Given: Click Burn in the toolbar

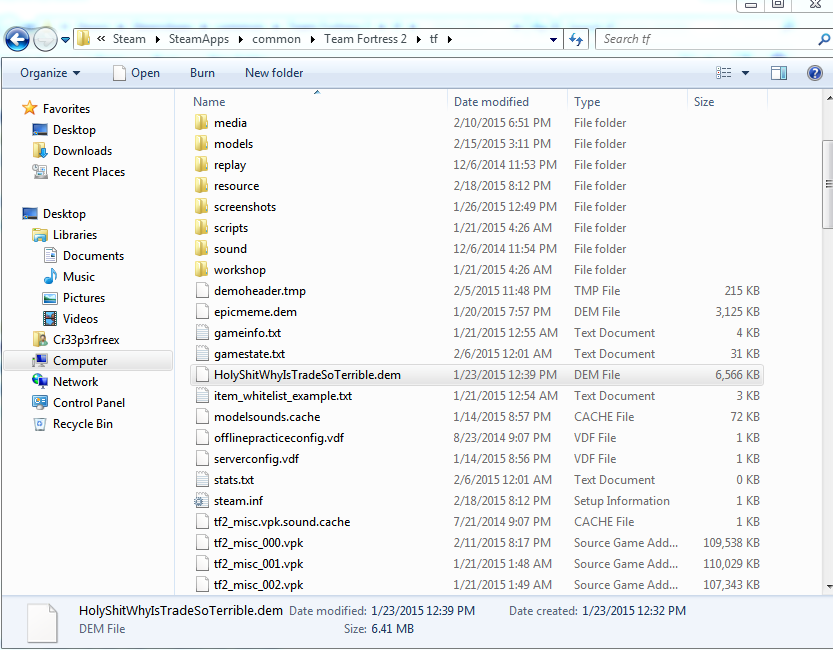Looking at the screenshot, I should click(202, 73).
